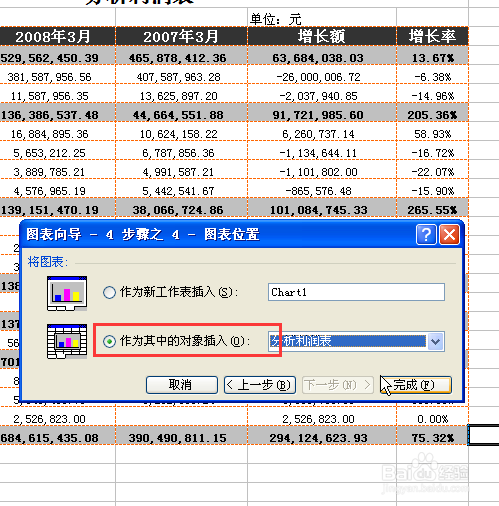Select cell with 13,625,897.20

click(181, 93)
